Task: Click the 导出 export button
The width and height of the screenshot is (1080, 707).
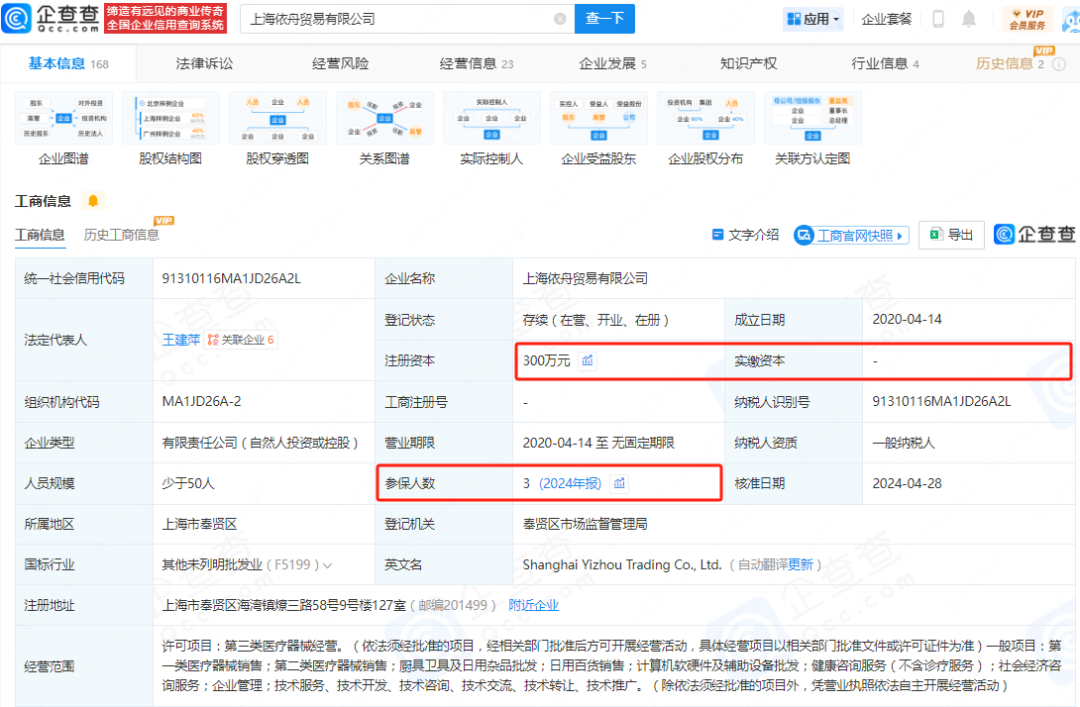Action: click(951, 235)
